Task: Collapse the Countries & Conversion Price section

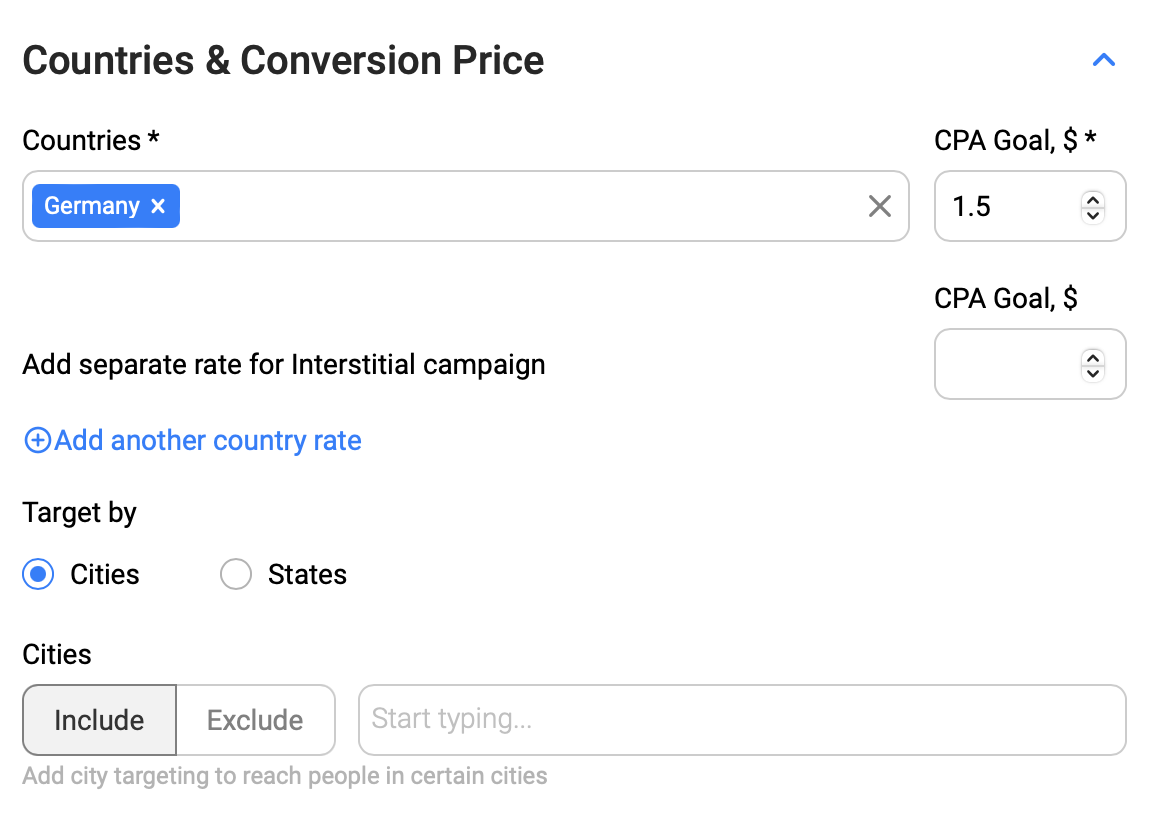Action: pyautogui.click(x=1103, y=60)
